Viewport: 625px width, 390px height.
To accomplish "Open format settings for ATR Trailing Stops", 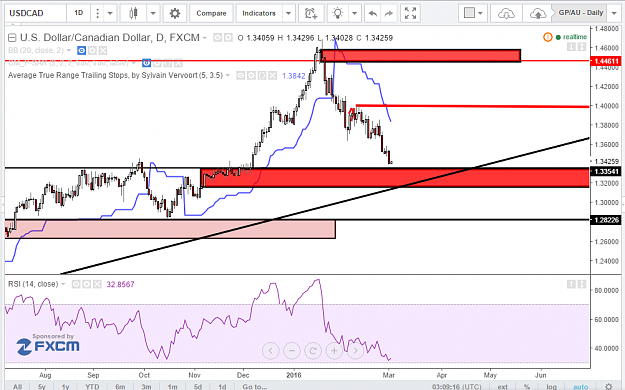I will pyautogui.click(x=251, y=75).
